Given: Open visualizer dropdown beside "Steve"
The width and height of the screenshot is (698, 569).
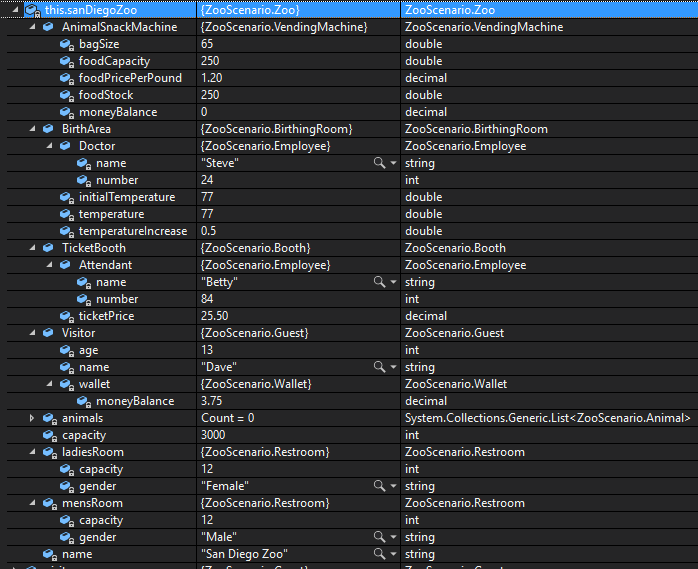Looking at the screenshot, I should pos(394,163).
